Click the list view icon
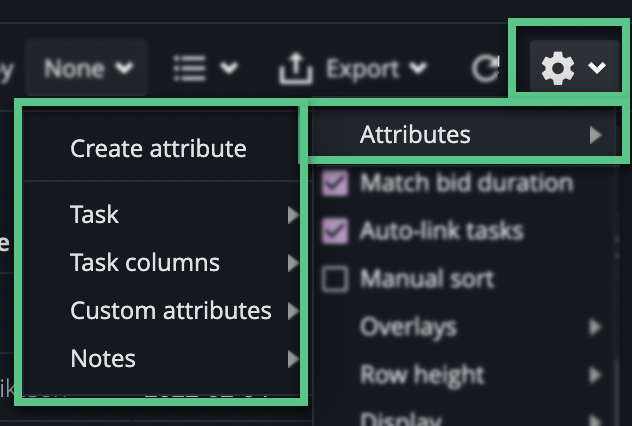 pyautogui.click(x=189, y=68)
